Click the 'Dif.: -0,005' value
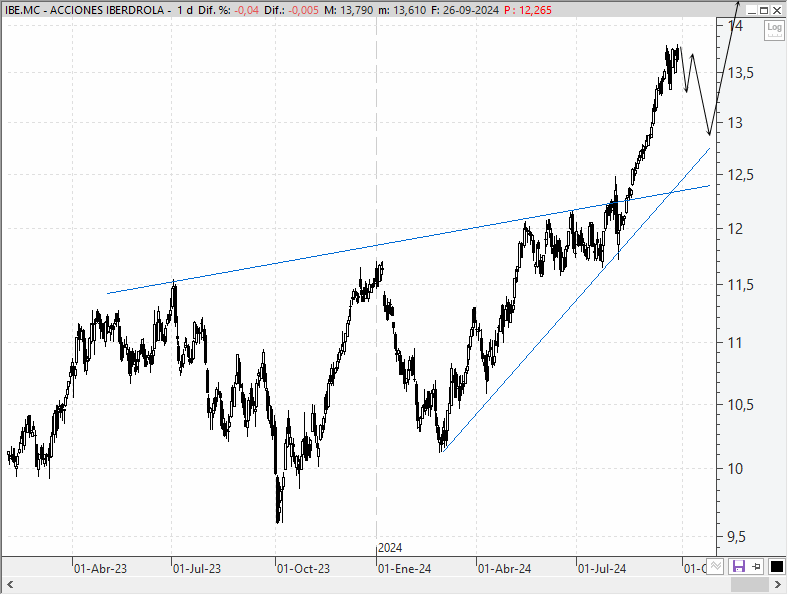 pos(291,10)
